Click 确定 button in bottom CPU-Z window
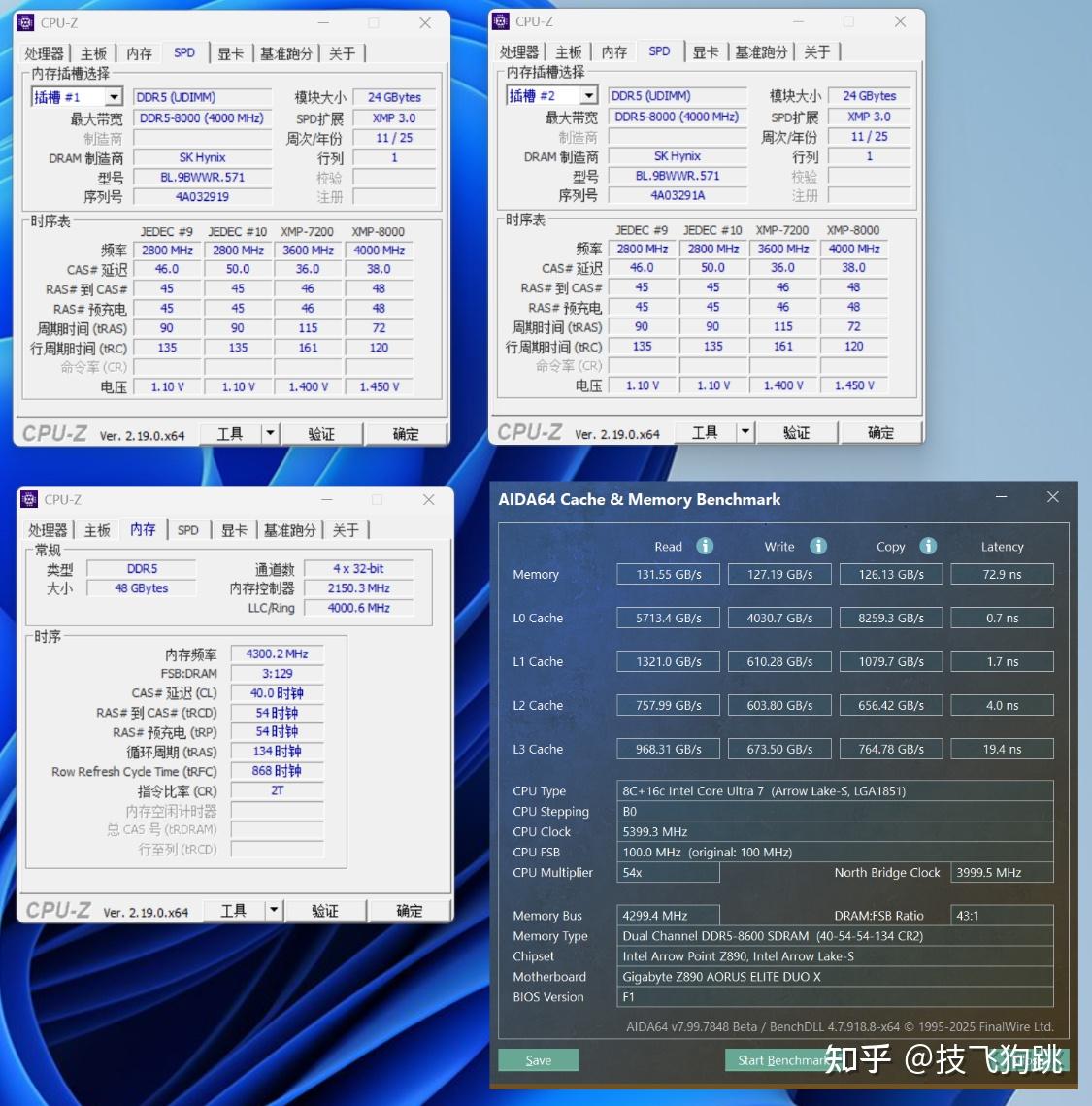The image size is (1092, 1106). pyautogui.click(x=410, y=911)
